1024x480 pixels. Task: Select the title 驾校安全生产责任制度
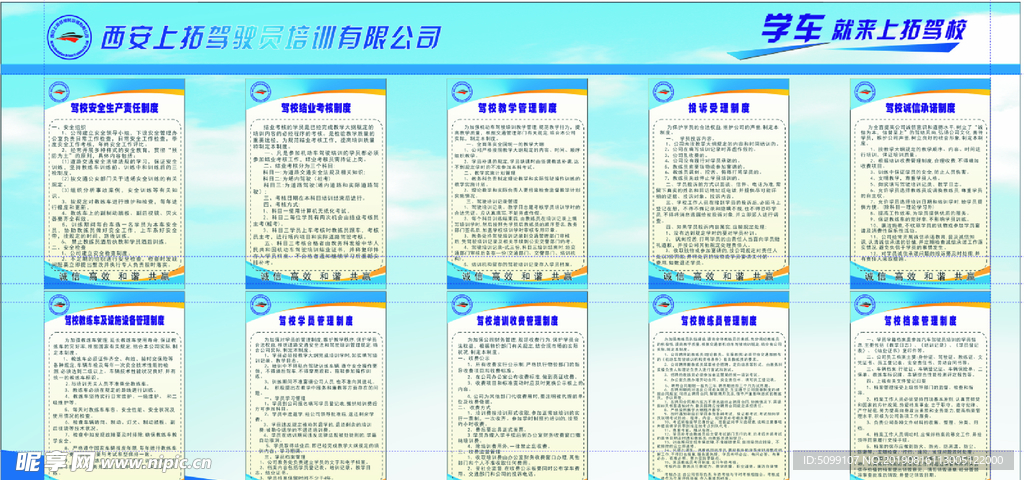click(114, 108)
